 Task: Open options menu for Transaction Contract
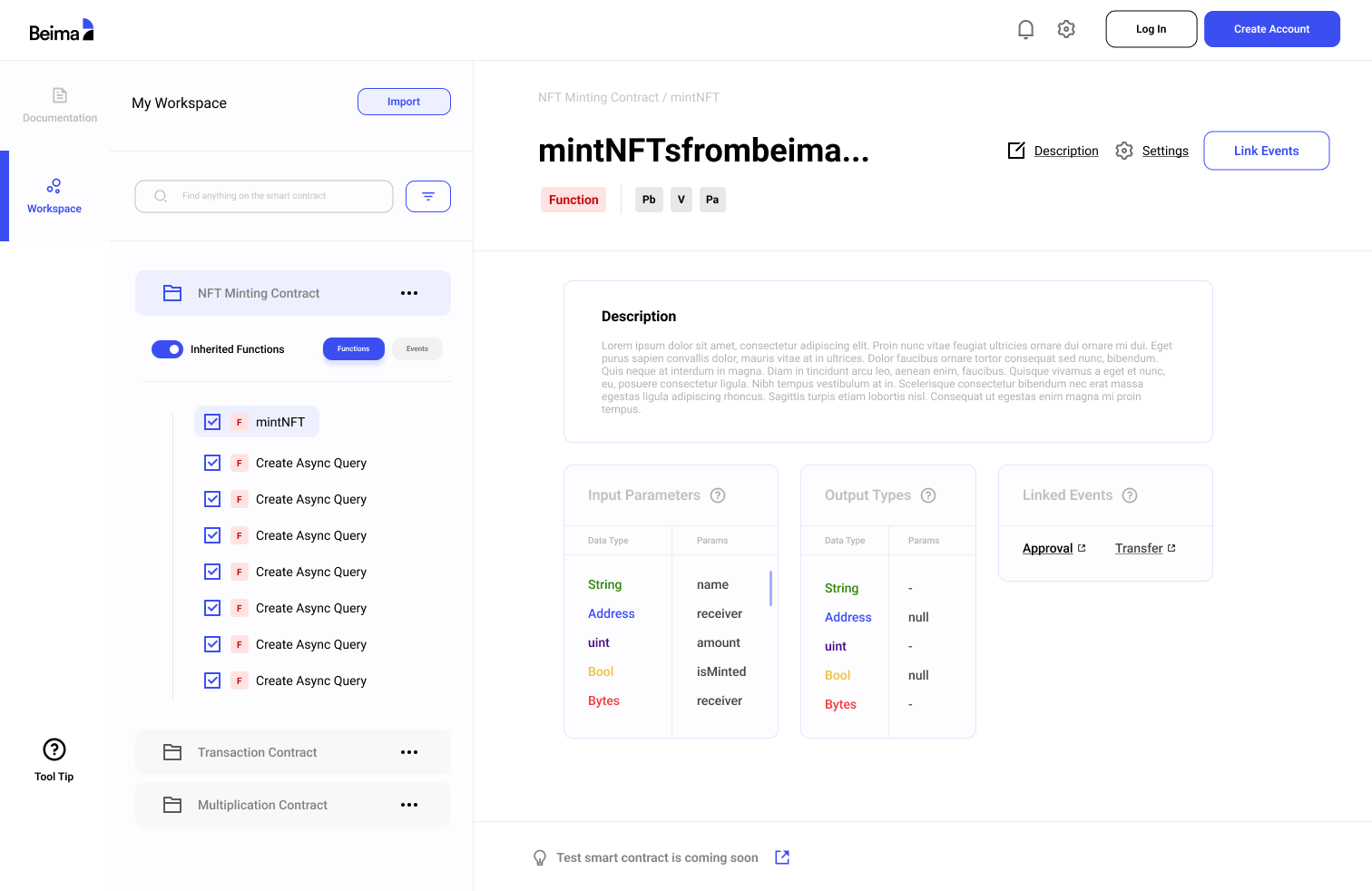click(409, 751)
